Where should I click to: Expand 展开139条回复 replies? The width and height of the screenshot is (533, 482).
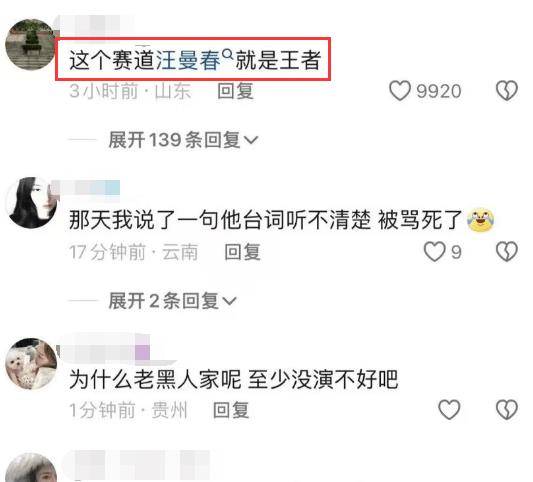coord(183,140)
